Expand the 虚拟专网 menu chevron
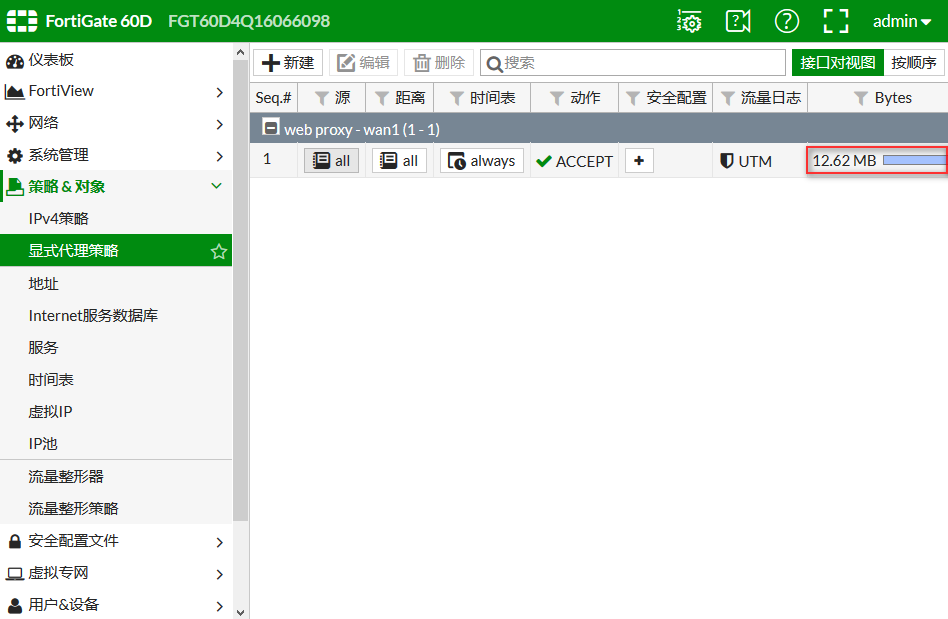 coord(219,574)
